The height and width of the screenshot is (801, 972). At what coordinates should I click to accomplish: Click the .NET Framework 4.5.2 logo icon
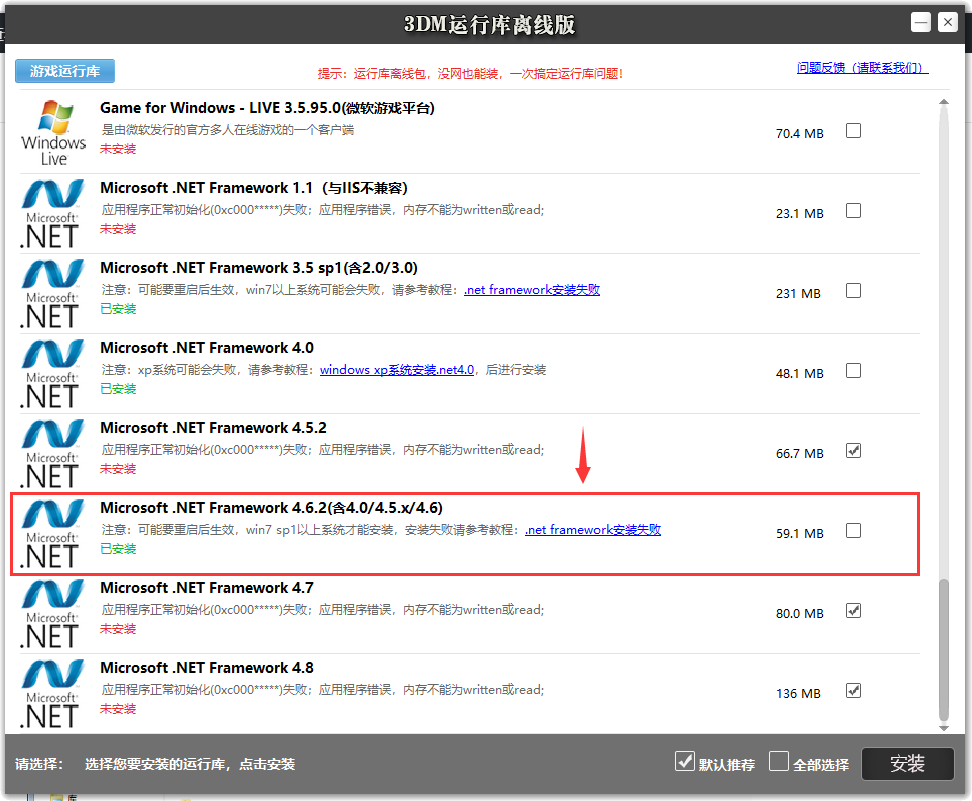pyautogui.click(x=53, y=454)
